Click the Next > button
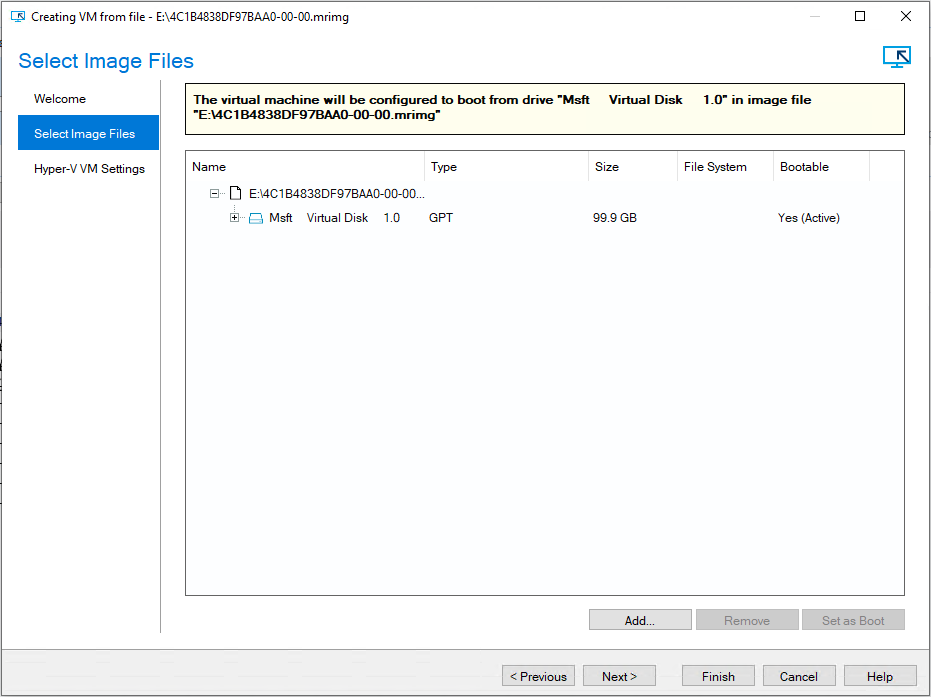 pyautogui.click(x=619, y=677)
